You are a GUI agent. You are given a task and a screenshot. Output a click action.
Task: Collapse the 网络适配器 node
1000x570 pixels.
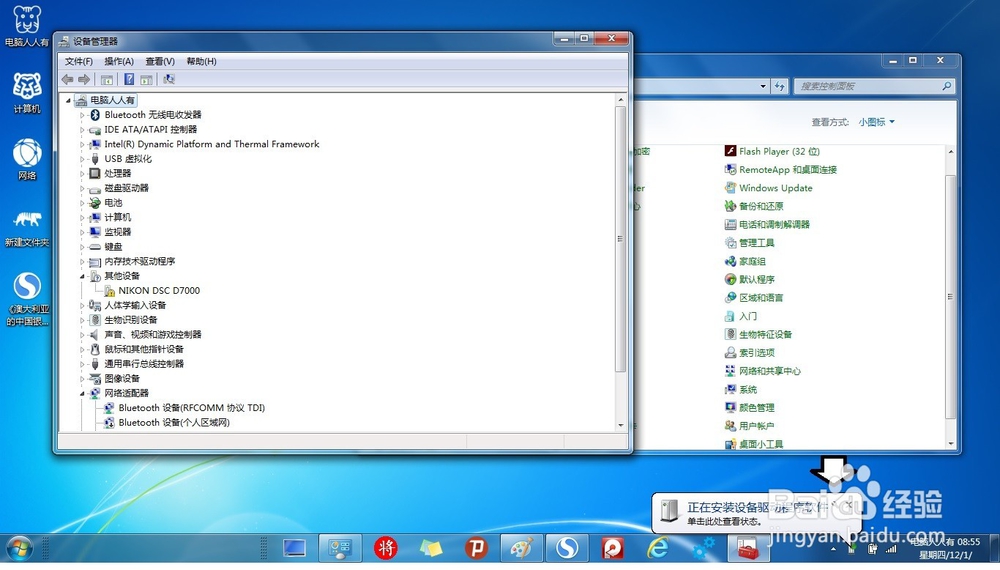tap(82, 393)
